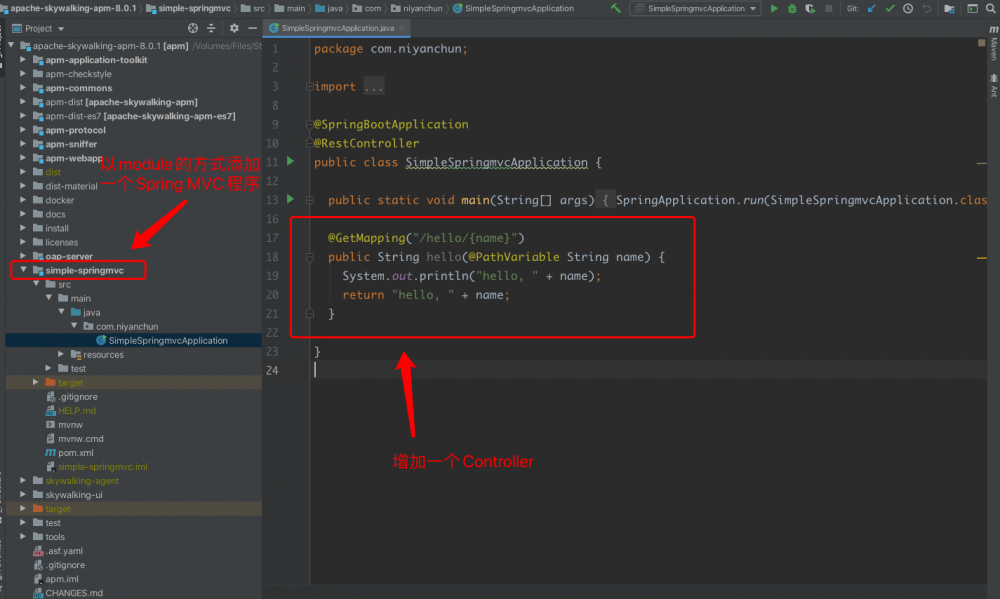Commit changes with Git green checkmark
Screen dimensions: 1000x599
(x=889, y=9)
